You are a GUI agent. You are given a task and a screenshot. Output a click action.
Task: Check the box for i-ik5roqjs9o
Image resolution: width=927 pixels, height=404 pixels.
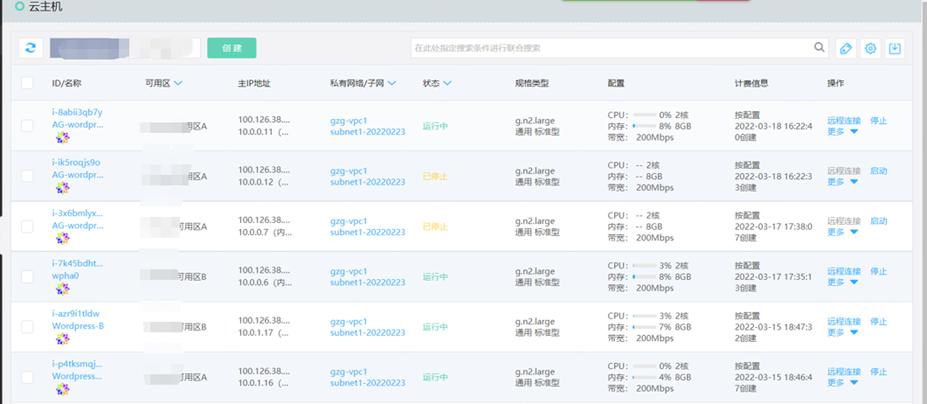click(27, 176)
